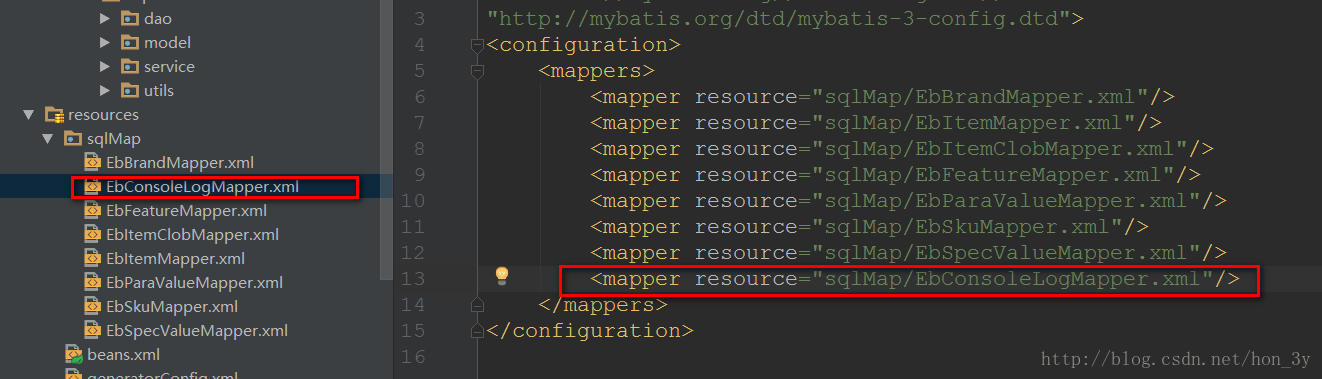Select the service folder icon

(129, 66)
